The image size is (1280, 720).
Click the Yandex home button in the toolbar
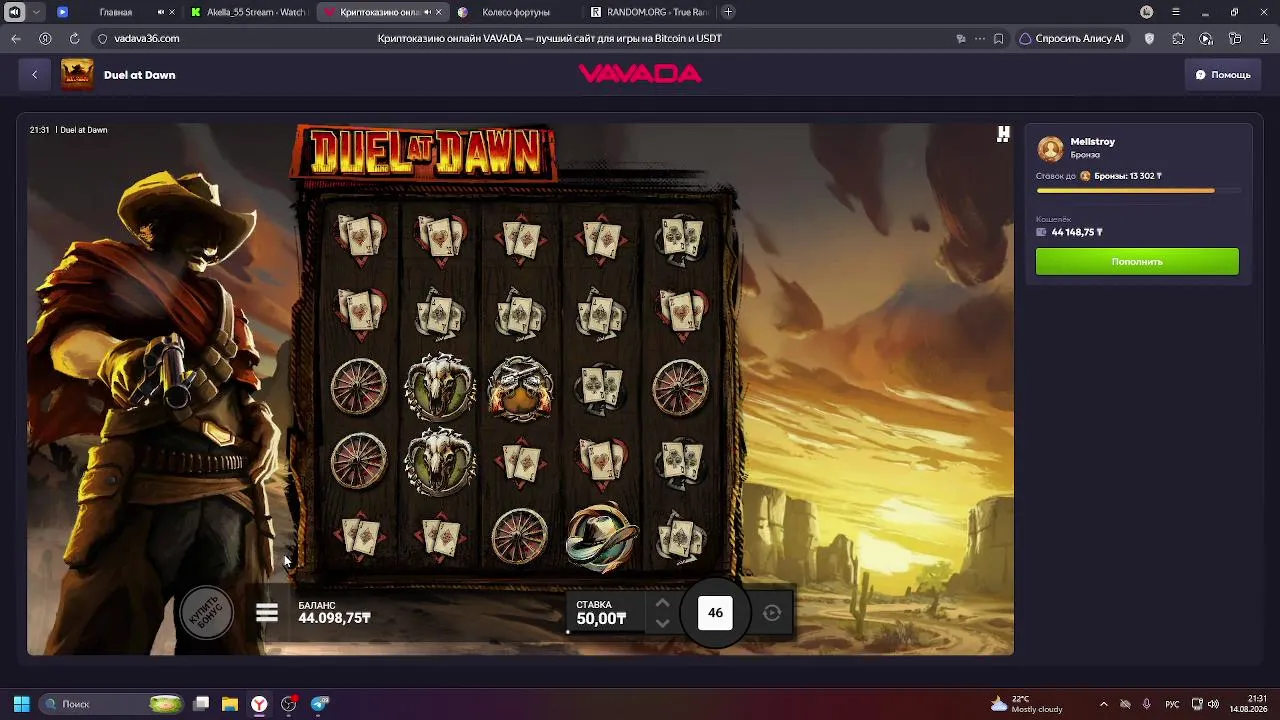point(45,39)
